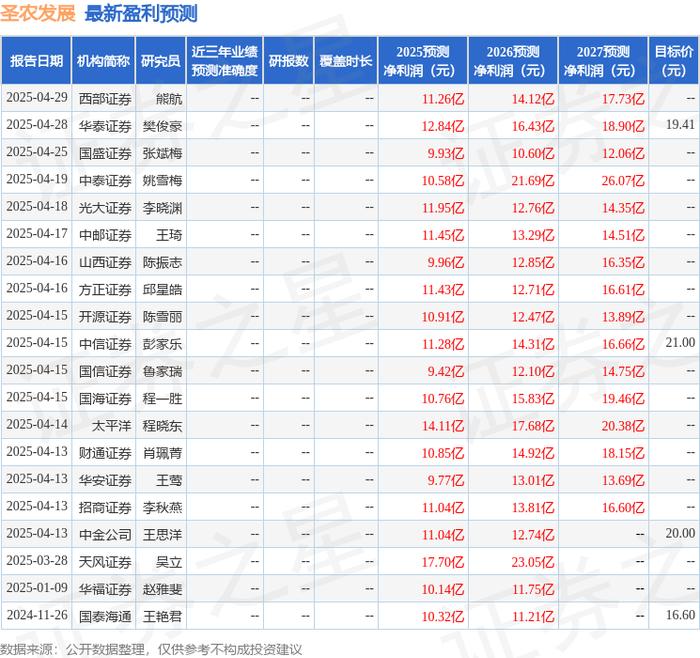Select the 西部证券 institution cell
The width and height of the screenshot is (700, 658).
pyautogui.click(x=105, y=99)
